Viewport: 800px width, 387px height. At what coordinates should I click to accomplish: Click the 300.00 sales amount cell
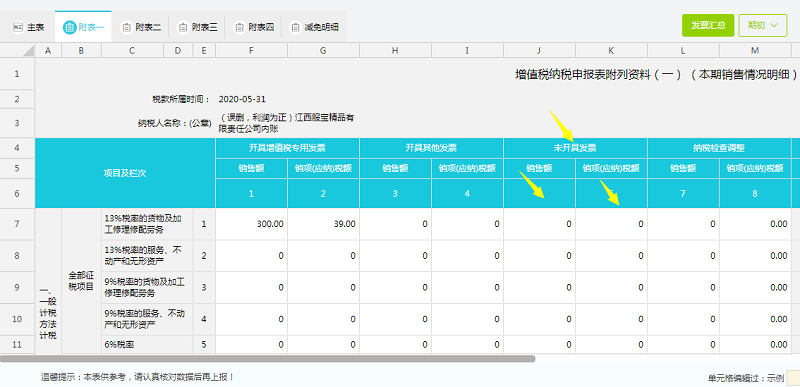click(252, 224)
